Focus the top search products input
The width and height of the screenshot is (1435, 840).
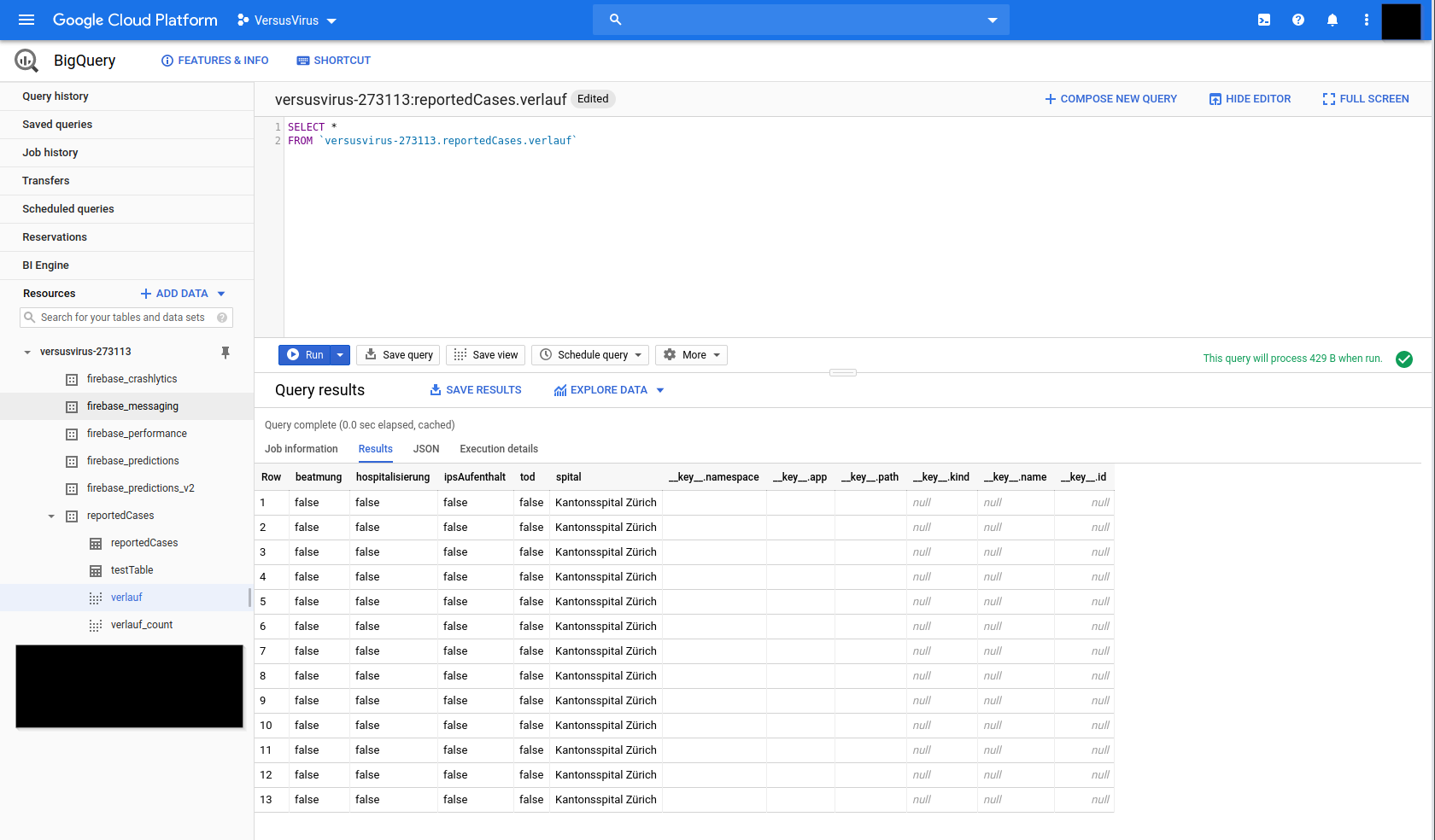(x=801, y=20)
